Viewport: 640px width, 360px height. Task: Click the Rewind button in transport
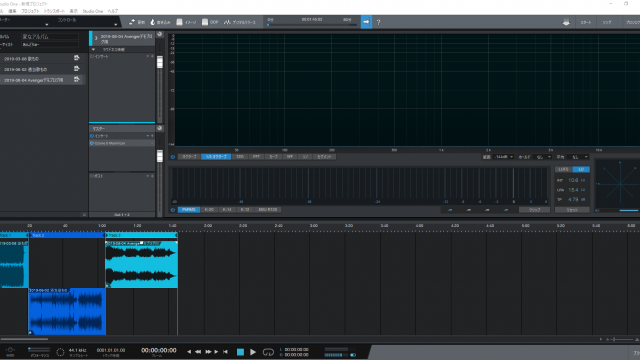(x=198, y=352)
